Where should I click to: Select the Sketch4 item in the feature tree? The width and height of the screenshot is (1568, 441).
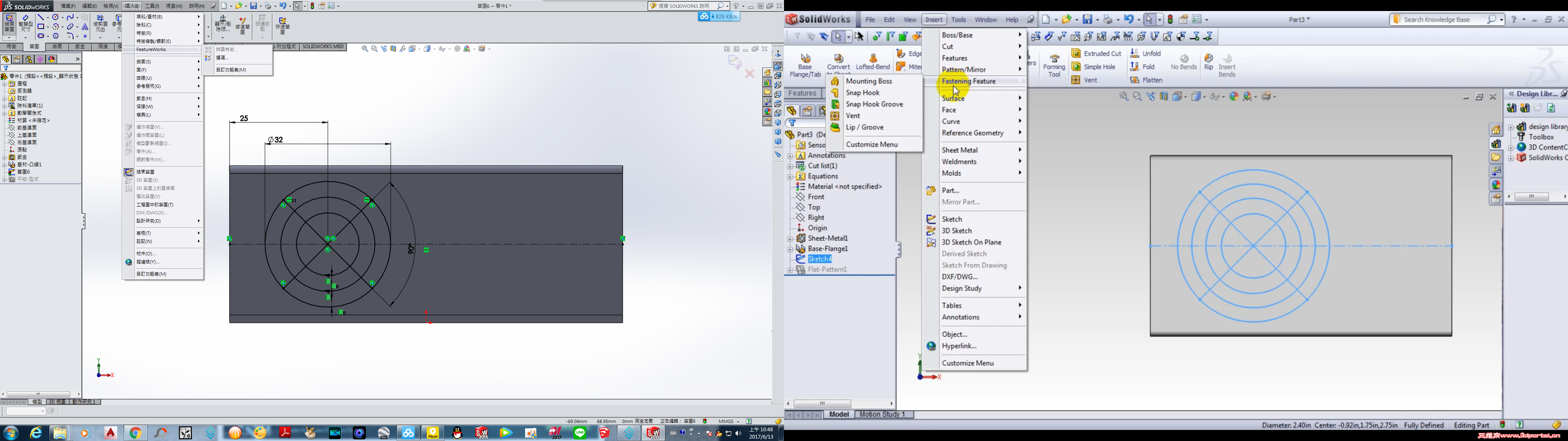pos(819,259)
